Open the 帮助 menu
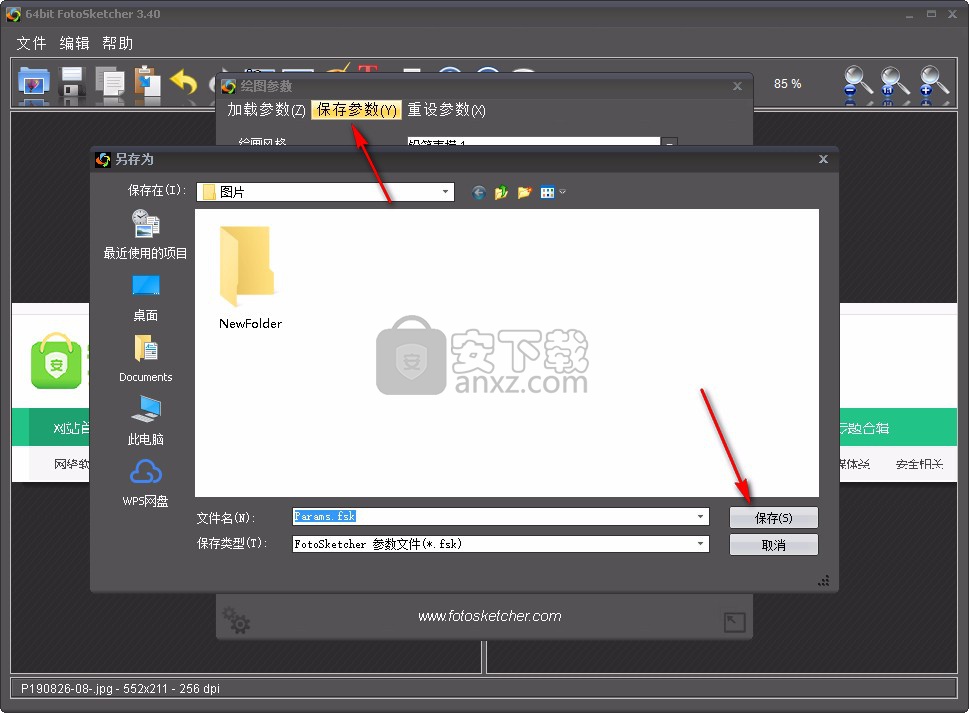This screenshot has height=713, width=969. [117, 43]
